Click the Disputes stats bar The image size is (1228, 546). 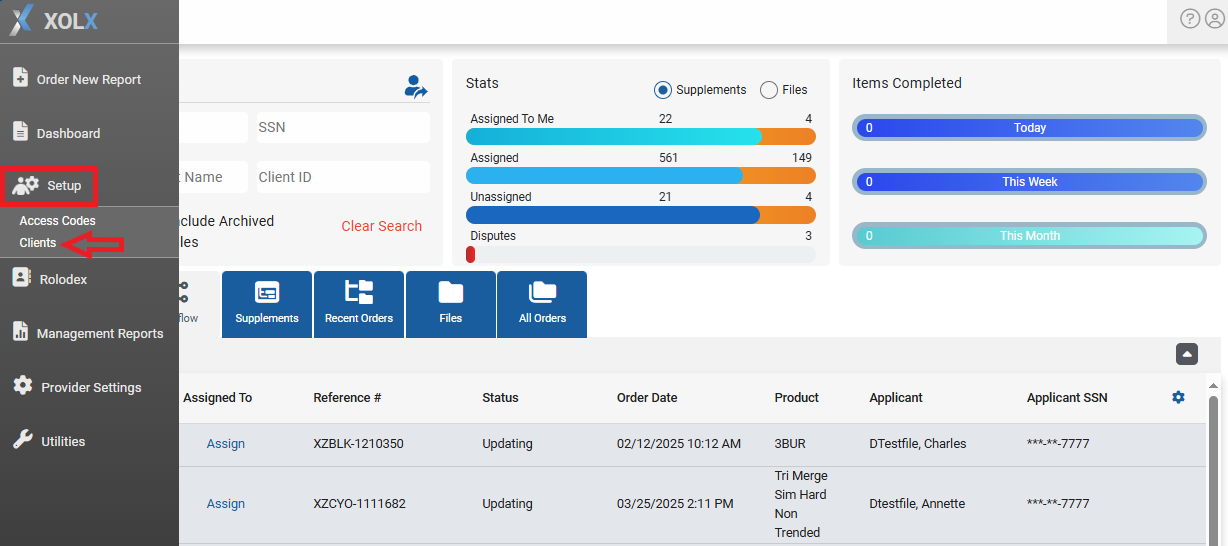tap(641, 254)
